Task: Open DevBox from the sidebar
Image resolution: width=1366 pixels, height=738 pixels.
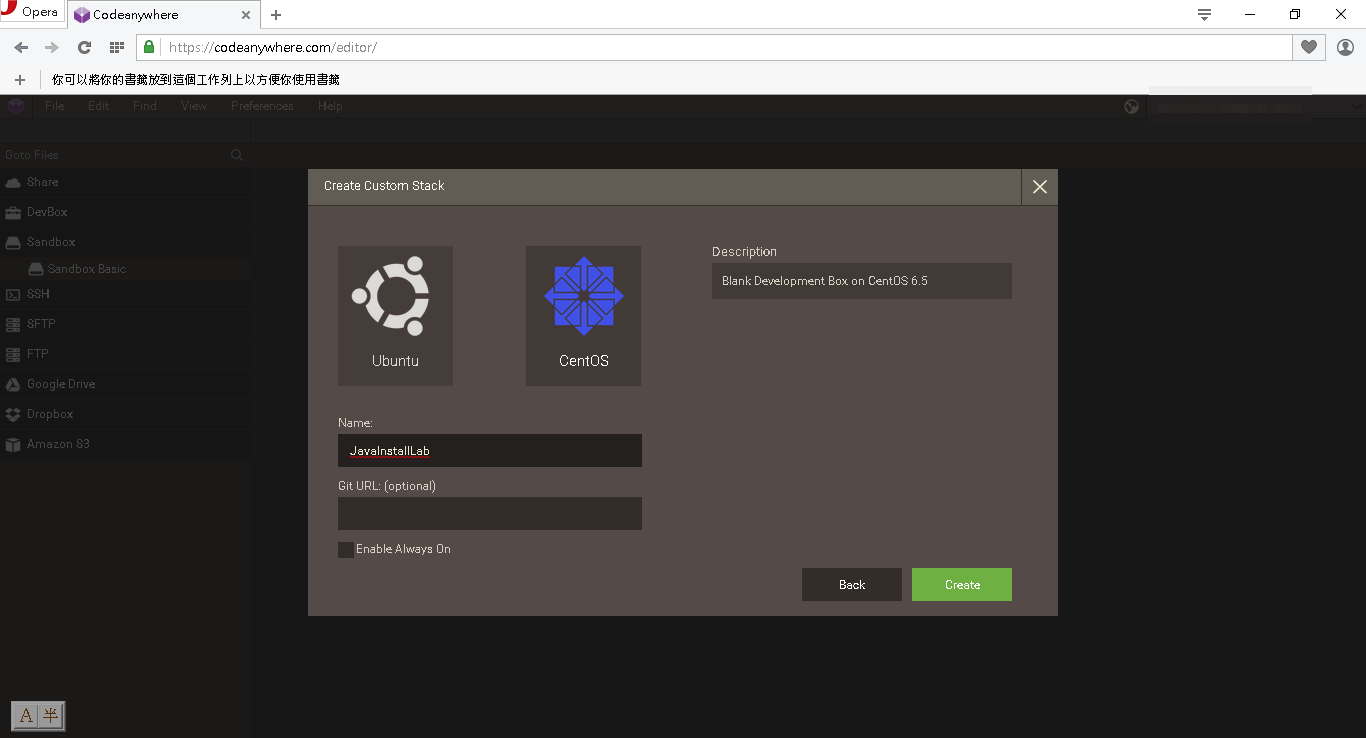Action: 45,212
